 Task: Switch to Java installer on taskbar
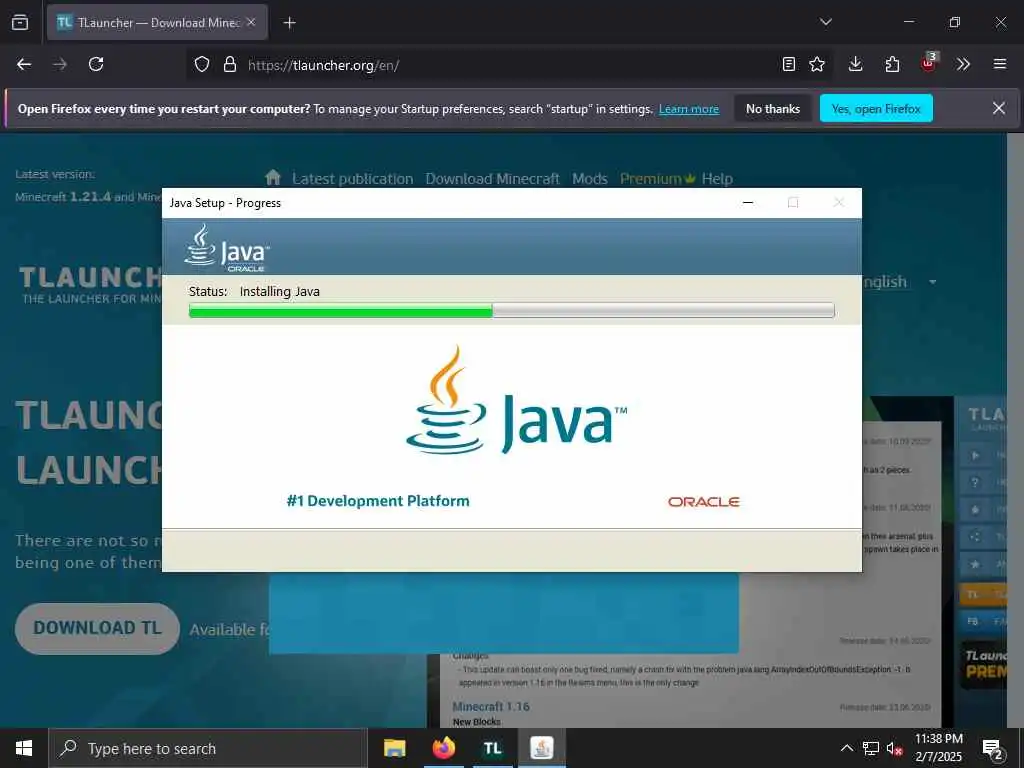[541, 748]
